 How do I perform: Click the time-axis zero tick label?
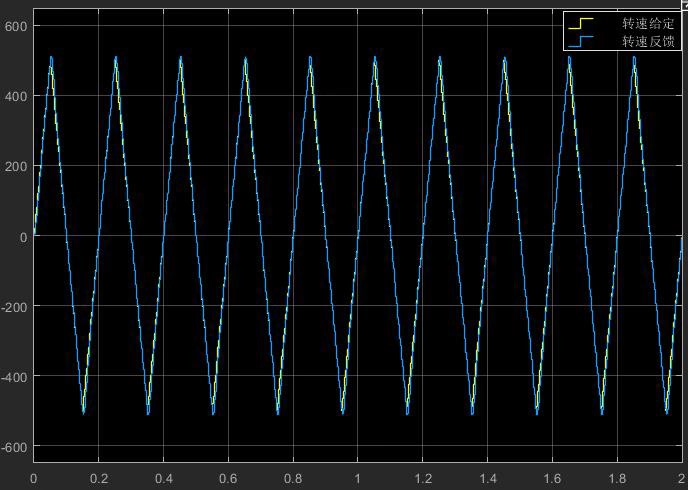click(x=34, y=478)
